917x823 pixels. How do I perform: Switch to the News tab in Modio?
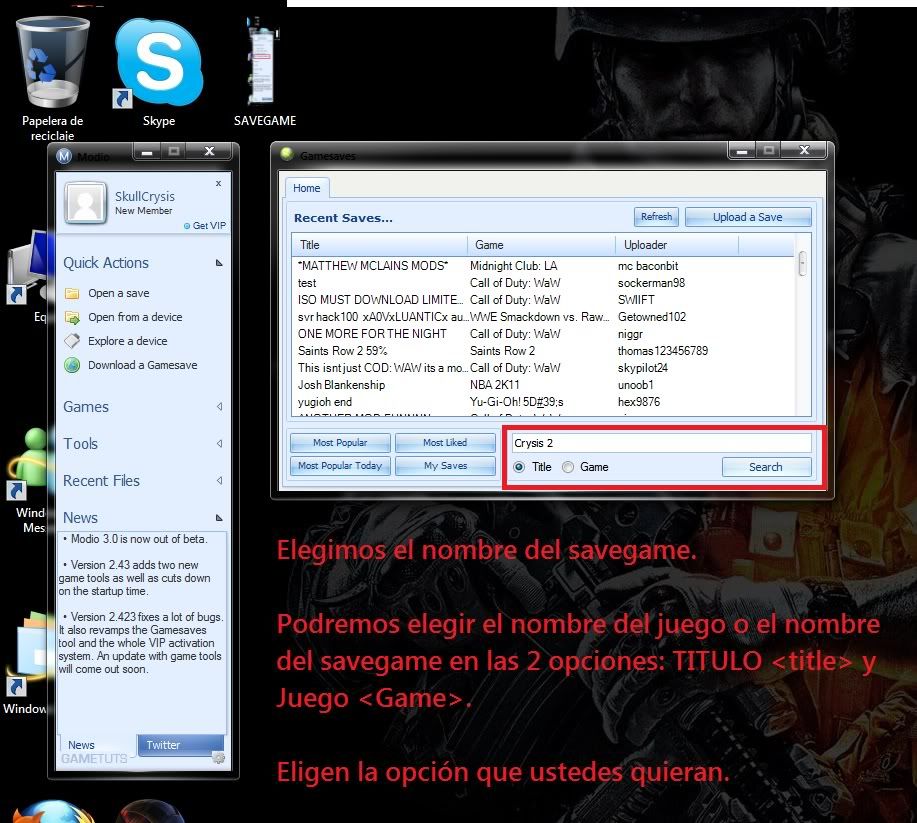tap(81, 745)
